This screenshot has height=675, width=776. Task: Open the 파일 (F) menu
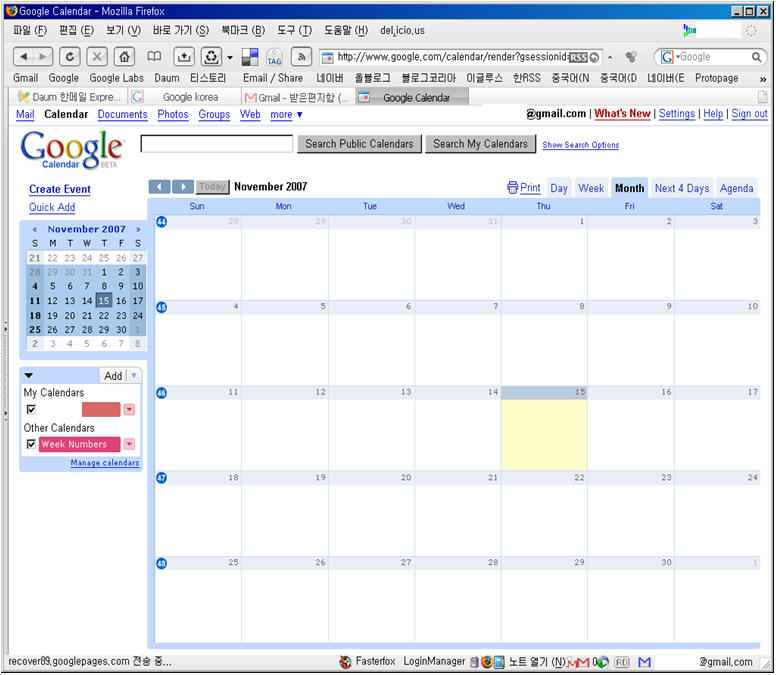(x=30, y=31)
